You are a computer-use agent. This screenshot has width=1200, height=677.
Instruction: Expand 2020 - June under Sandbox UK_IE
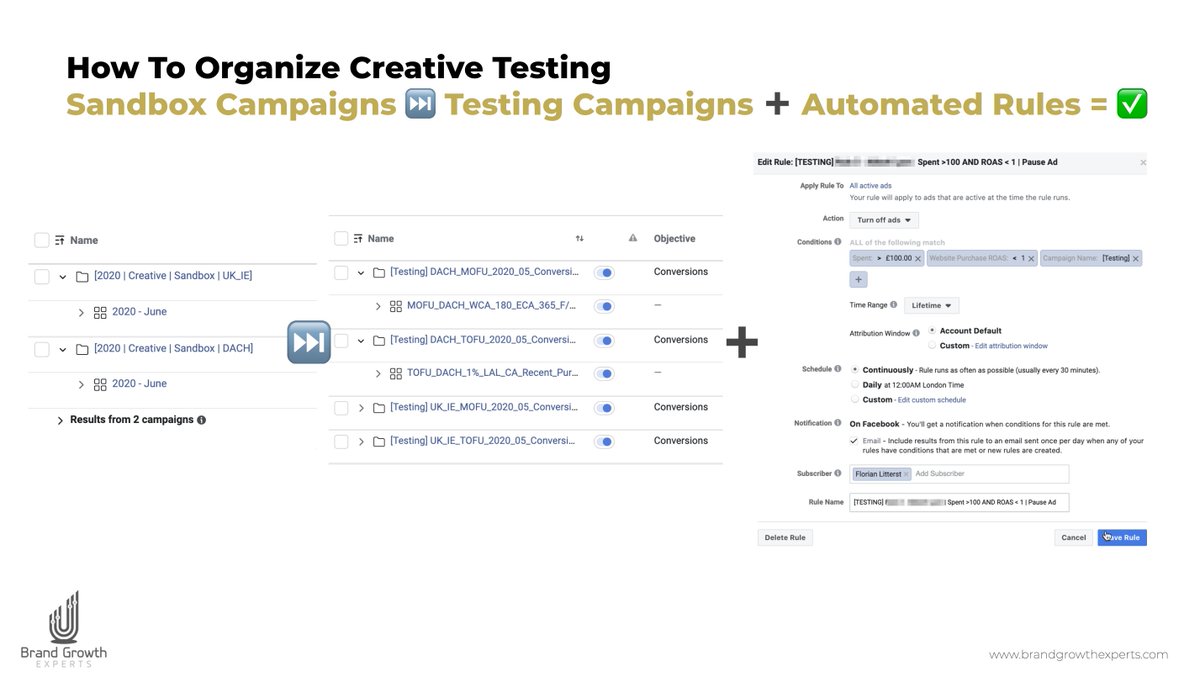pyautogui.click(x=81, y=312)
